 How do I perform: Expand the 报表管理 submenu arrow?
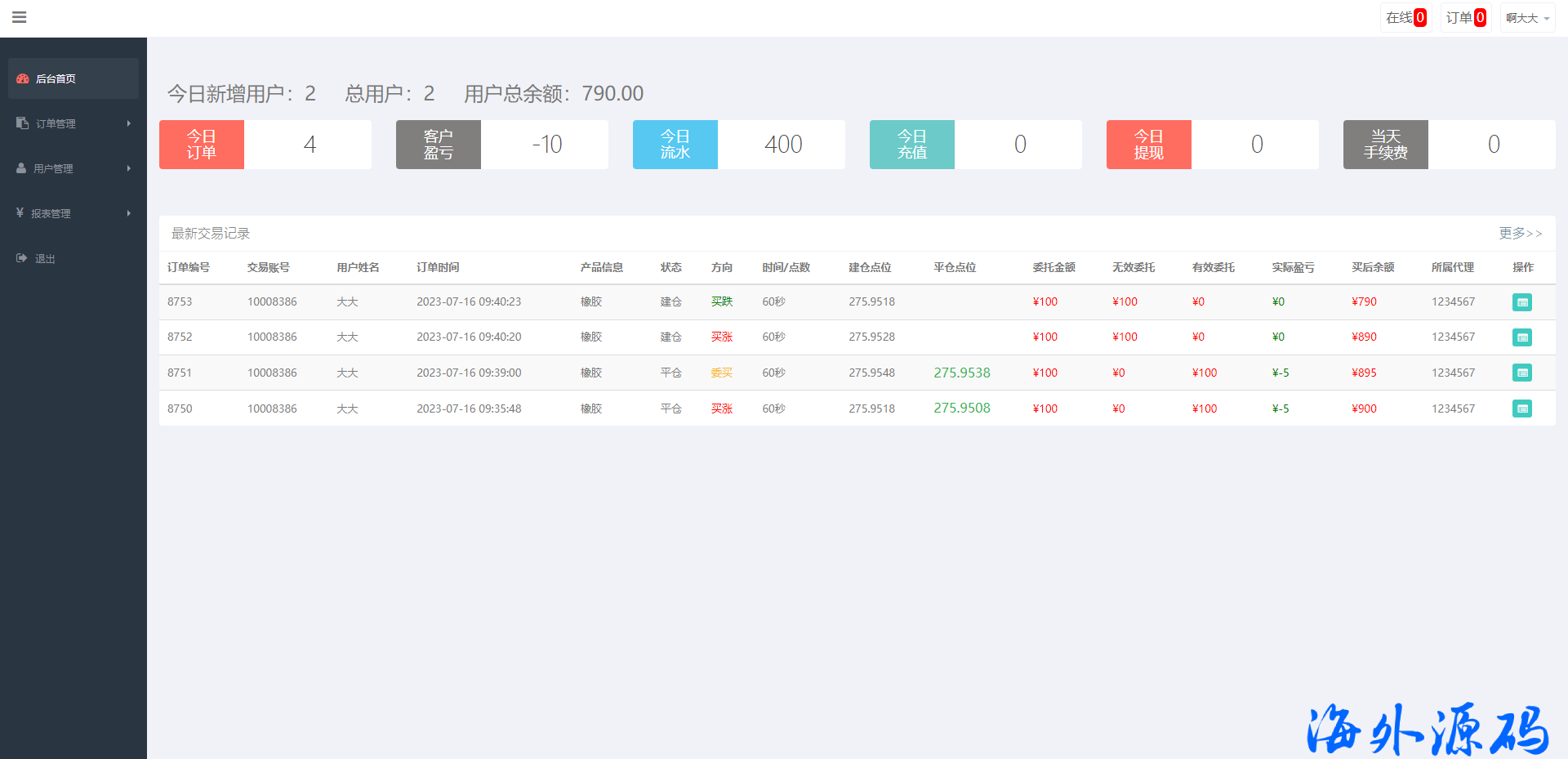pyautogui.click(x=128, y=213)
